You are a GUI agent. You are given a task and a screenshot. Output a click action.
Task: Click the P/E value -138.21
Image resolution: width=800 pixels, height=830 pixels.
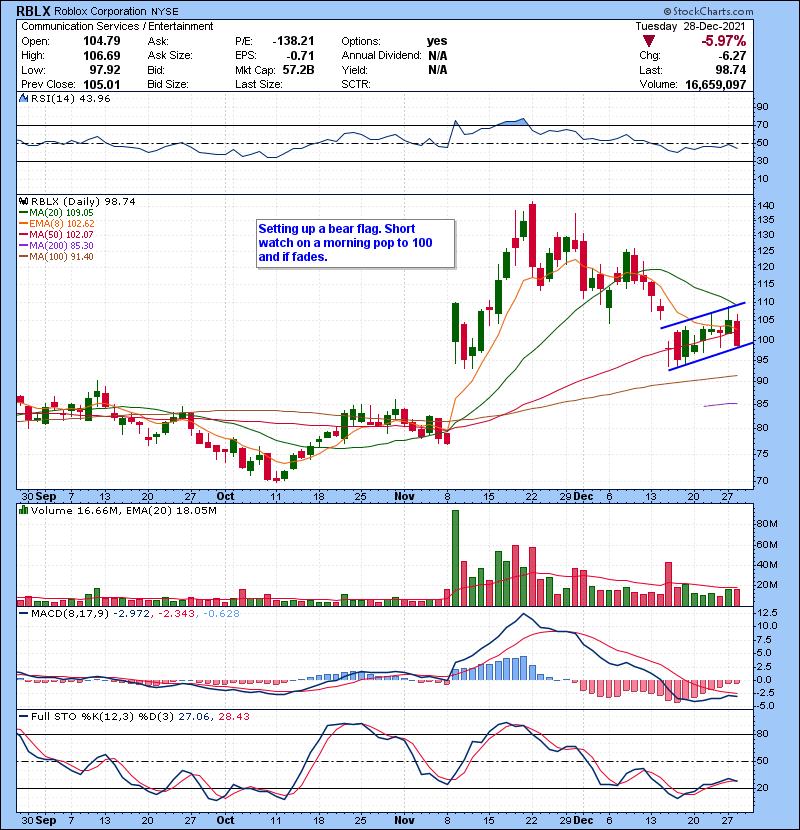click(293, 41)
